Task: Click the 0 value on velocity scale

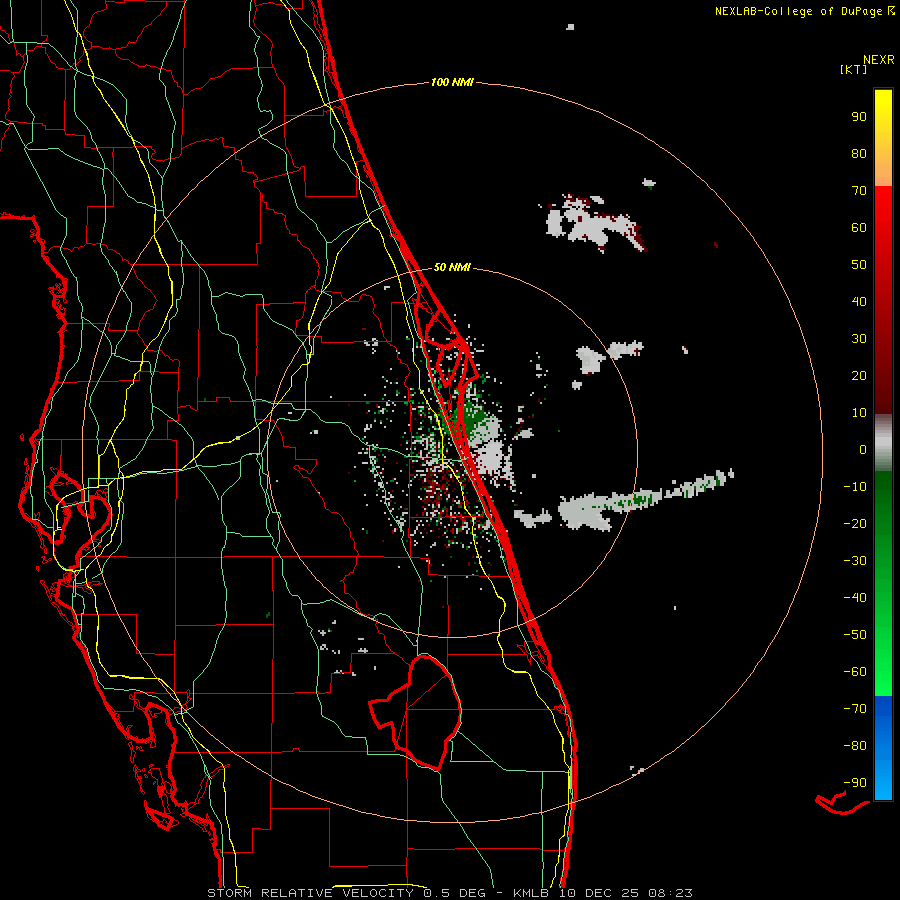Action: (863, 449)
